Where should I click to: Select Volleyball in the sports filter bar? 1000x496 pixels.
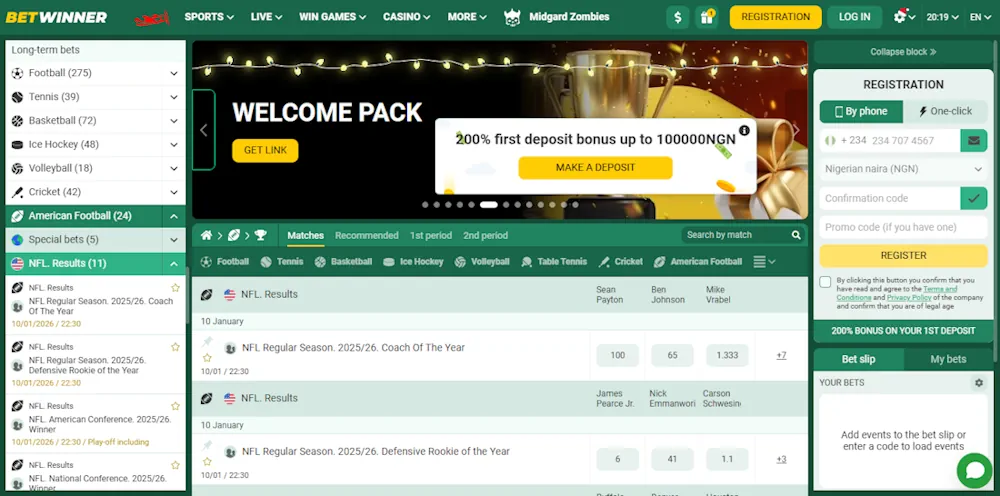pos(482,261)
